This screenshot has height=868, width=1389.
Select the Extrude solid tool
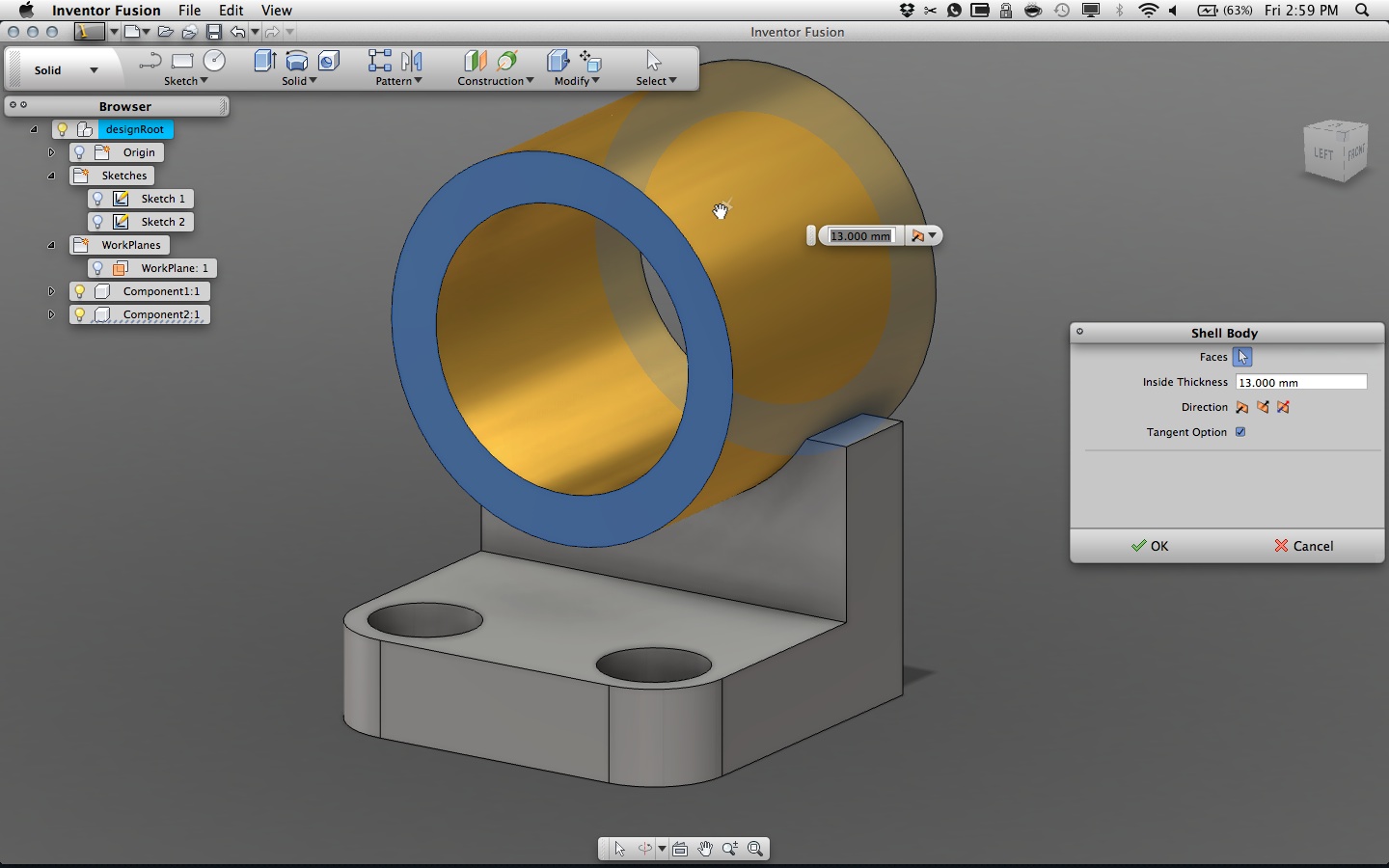coord(264,61)
